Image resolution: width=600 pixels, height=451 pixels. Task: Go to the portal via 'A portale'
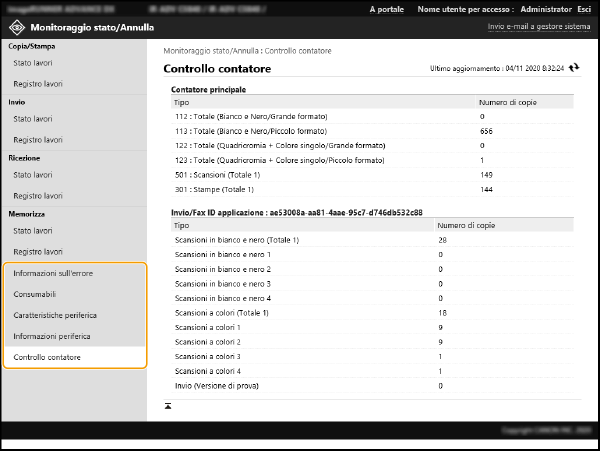387,8
